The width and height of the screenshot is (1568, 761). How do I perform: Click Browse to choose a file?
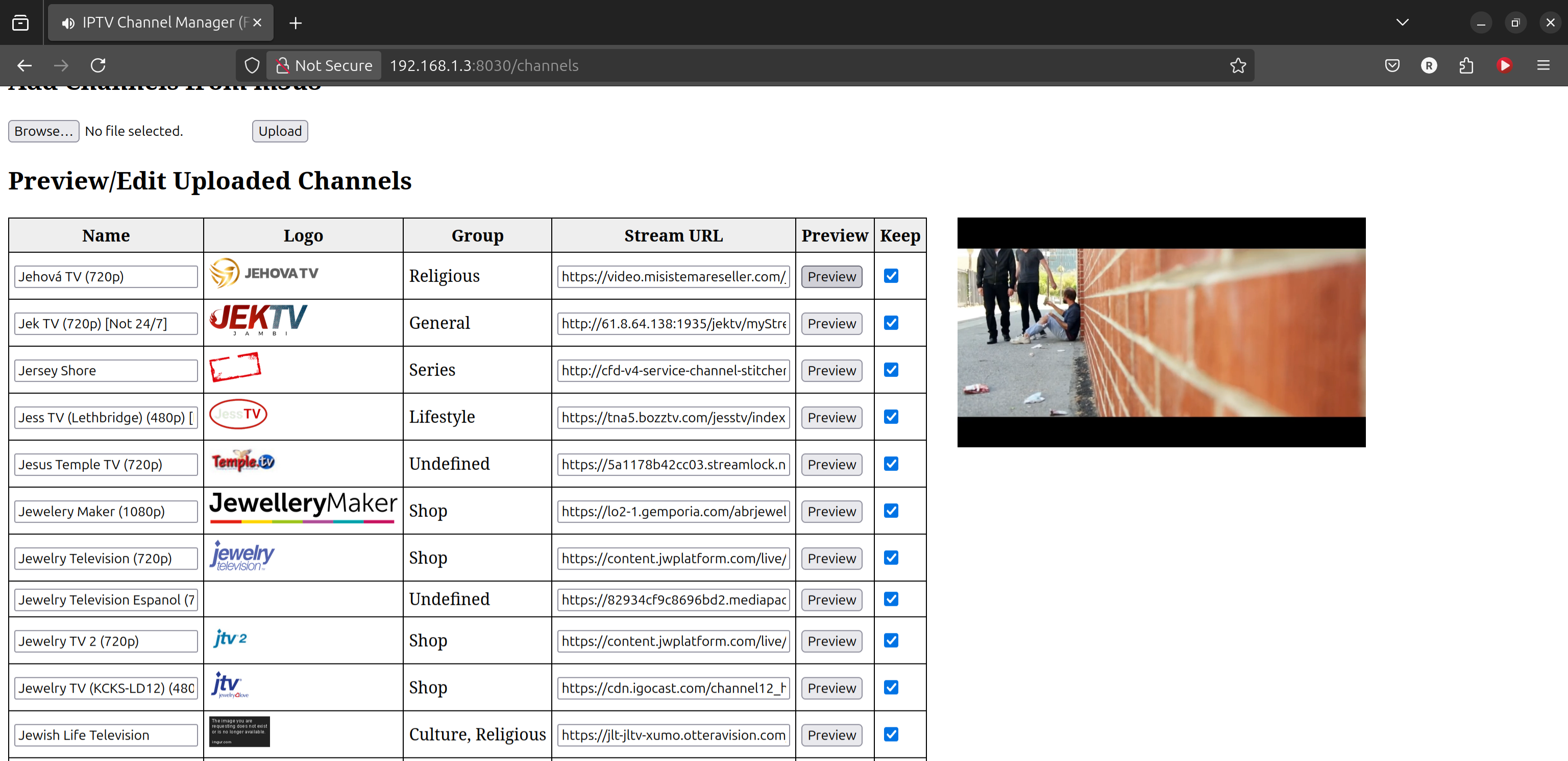tap(43, 131)
